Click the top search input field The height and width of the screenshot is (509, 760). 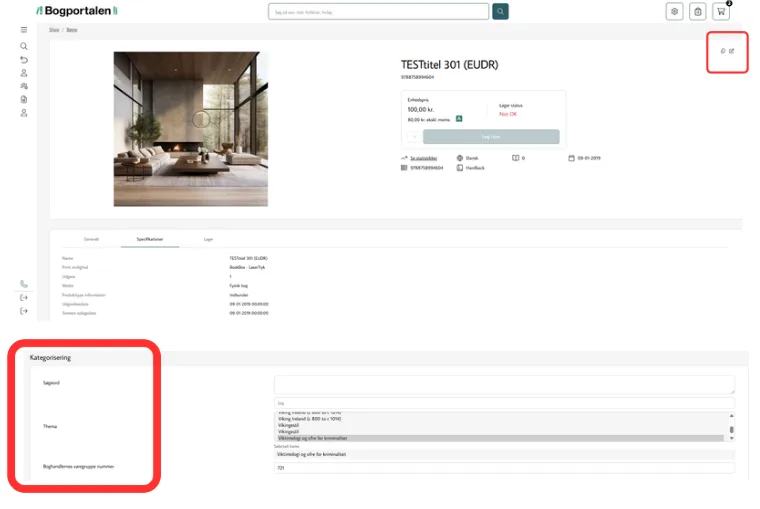pos(379,12)
